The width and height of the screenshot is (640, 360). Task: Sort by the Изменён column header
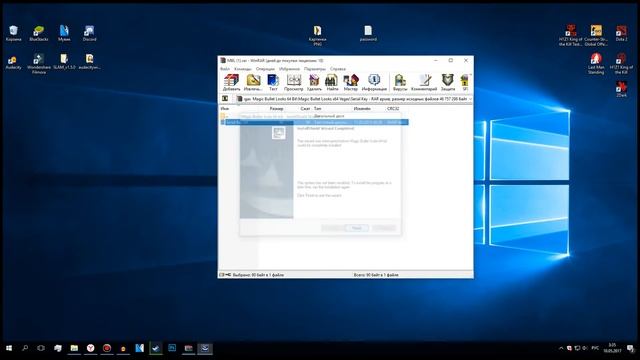[x=362, y=109]
